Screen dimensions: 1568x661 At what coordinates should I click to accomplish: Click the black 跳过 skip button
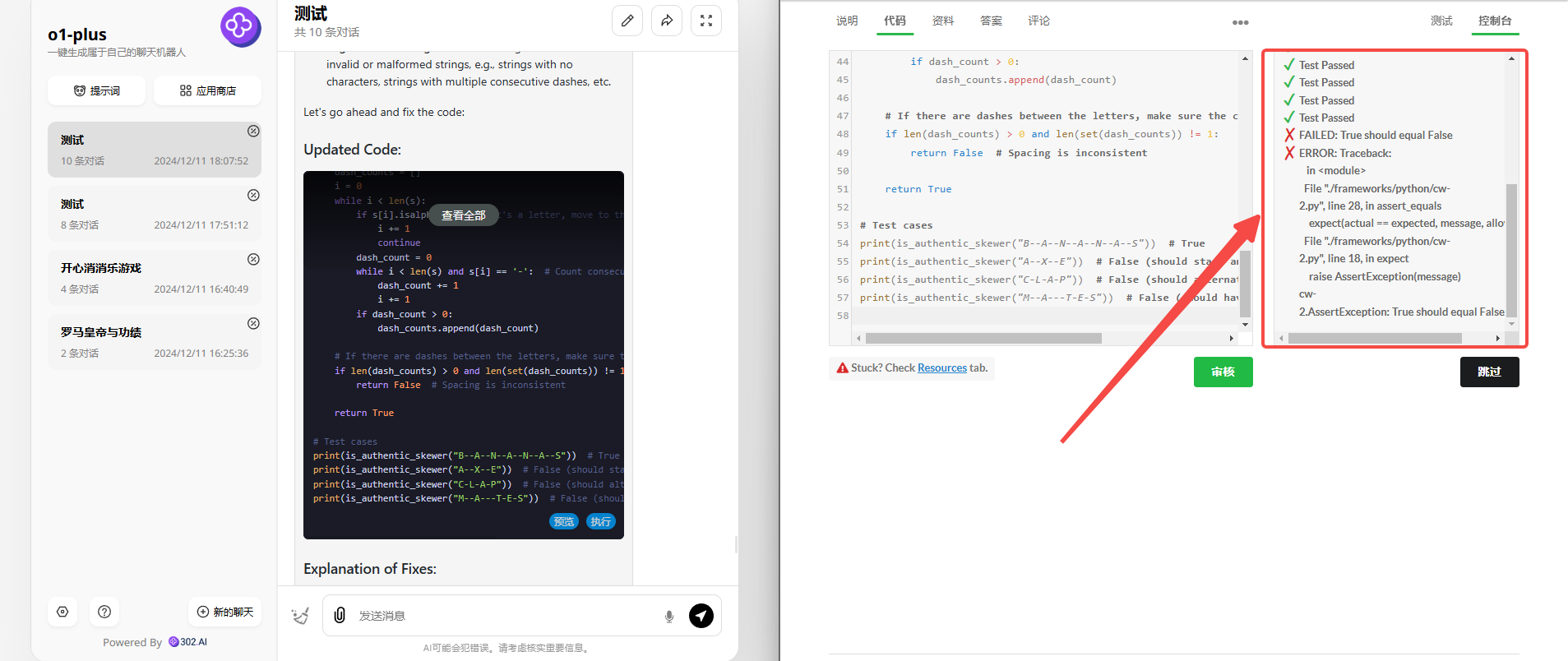[x=1490, y=372]
